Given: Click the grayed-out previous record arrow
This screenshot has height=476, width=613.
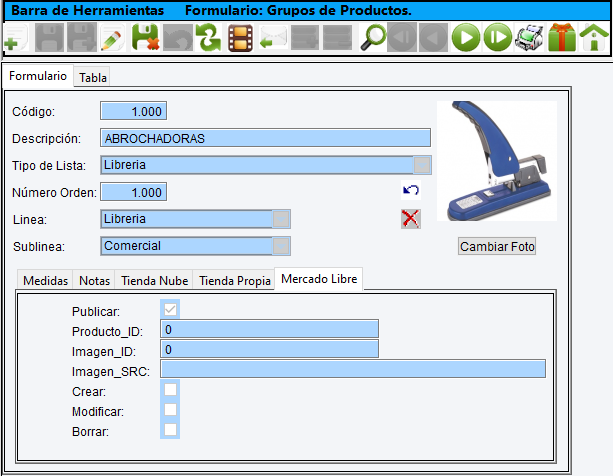Looking at the screenshot, I should pyautogui.click(x=433, y=38).
